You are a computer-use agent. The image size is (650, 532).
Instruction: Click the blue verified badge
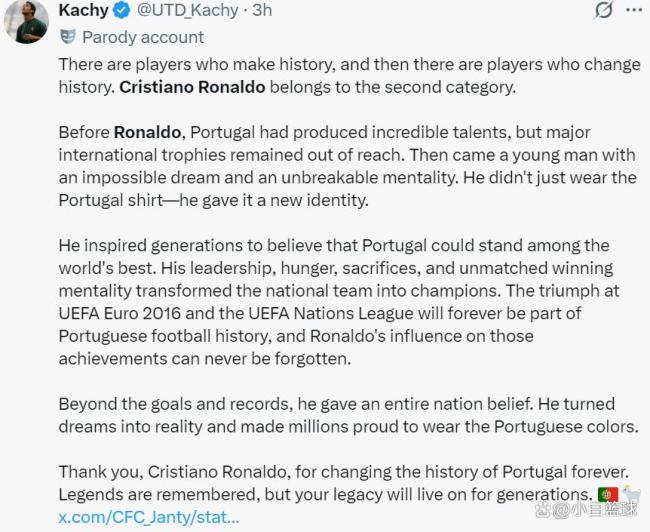[122, 10]
